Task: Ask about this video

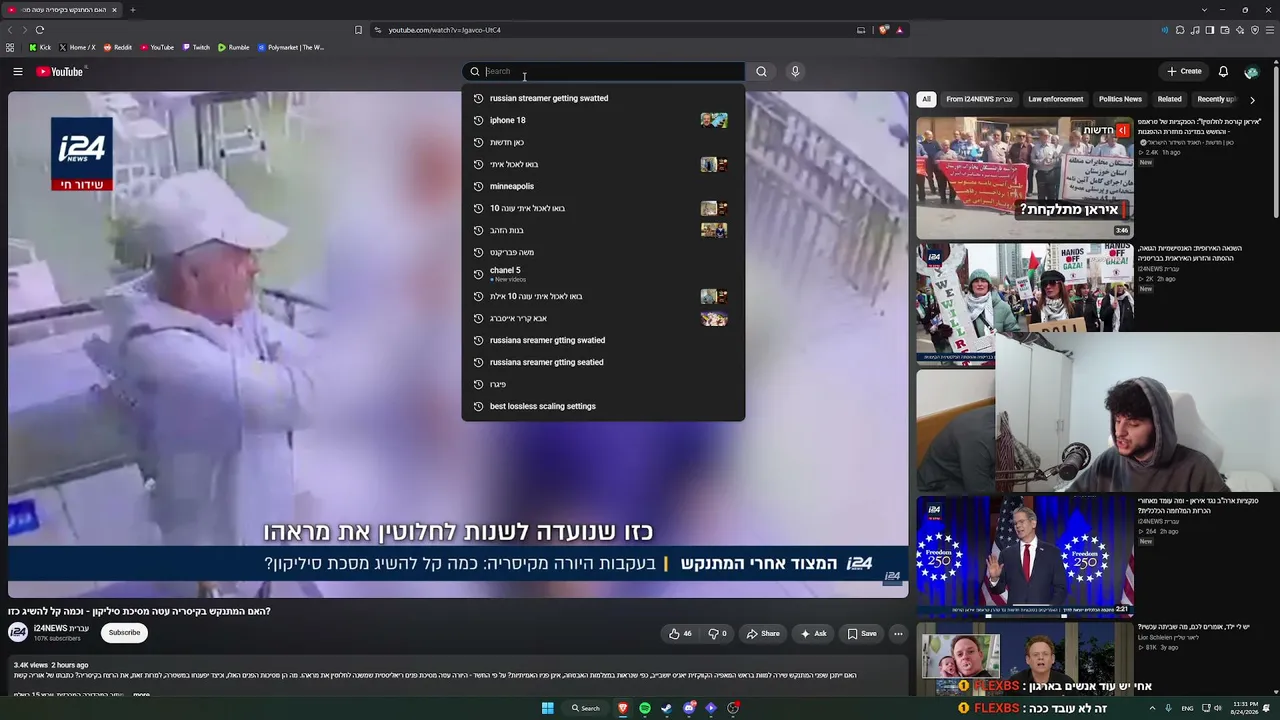Action: pos(814,633)
